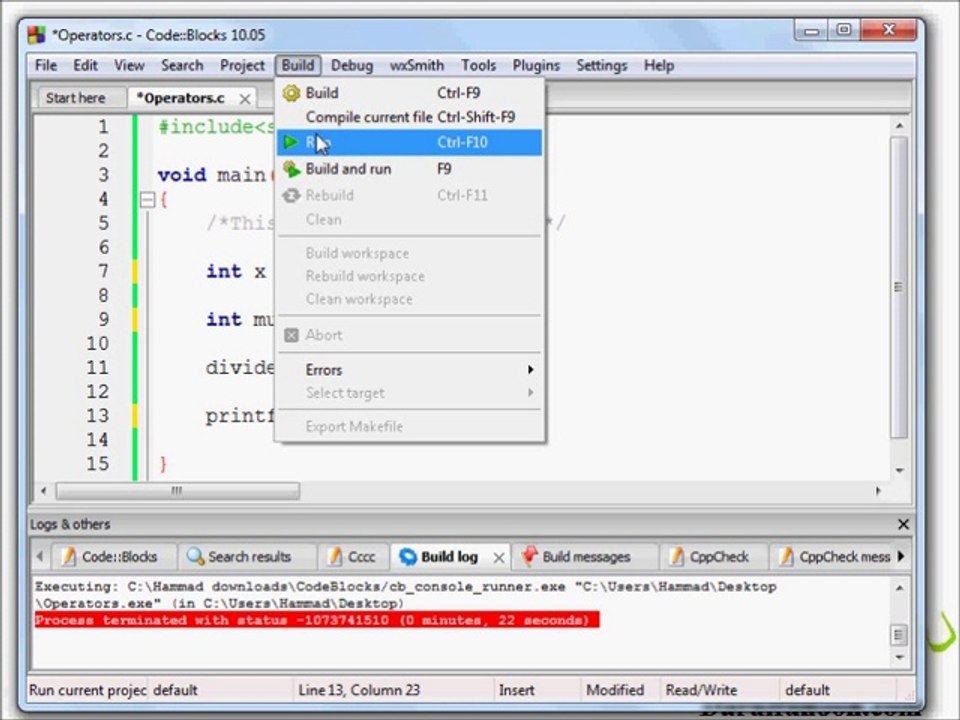Image resolution: width=960 pixels, height=720 pixels.
Task: Click the red 'Process terminated with status' line
Action: click(x=317, y=620)
